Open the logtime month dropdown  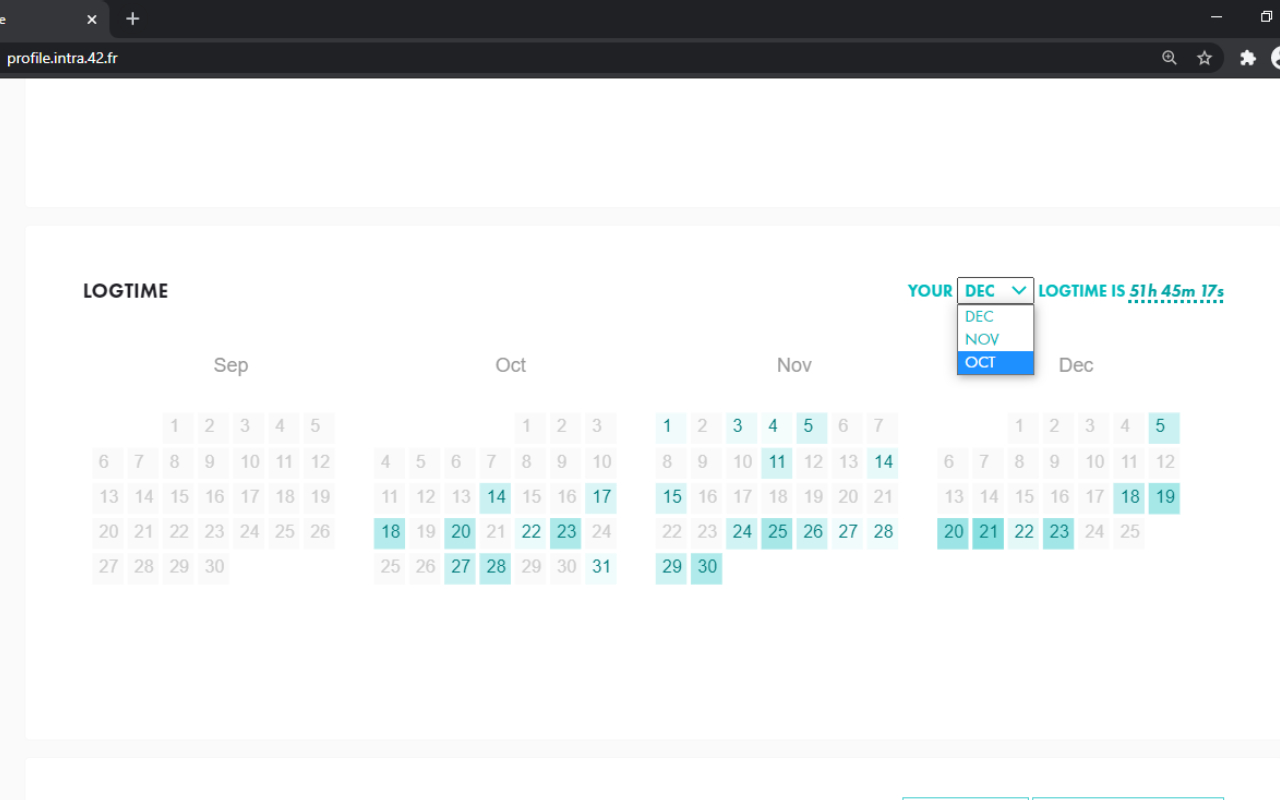(995, 291)
